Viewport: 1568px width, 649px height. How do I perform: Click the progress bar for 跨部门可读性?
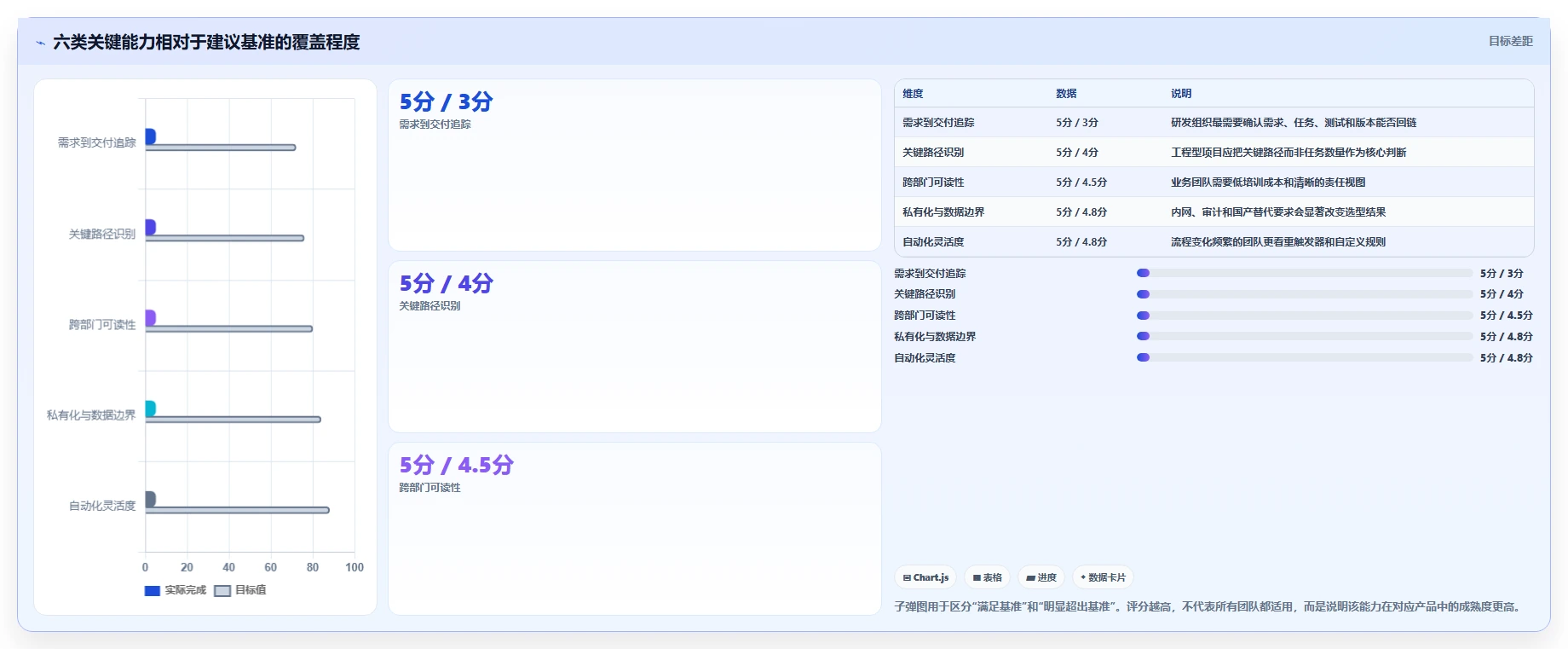coord(1305,316)
